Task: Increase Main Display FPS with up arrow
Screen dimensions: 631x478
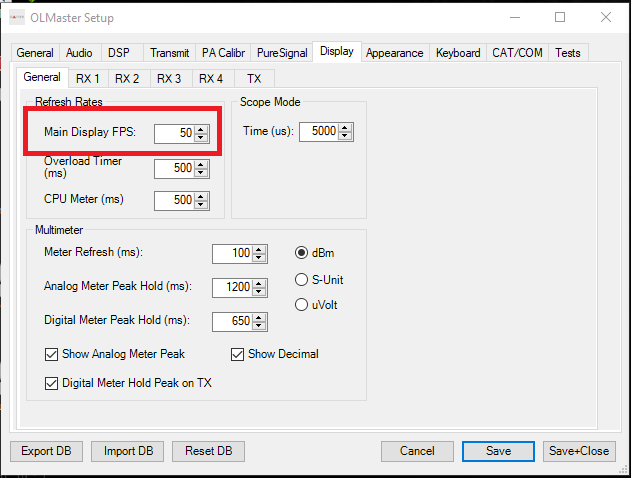Action: coord(201,129)
